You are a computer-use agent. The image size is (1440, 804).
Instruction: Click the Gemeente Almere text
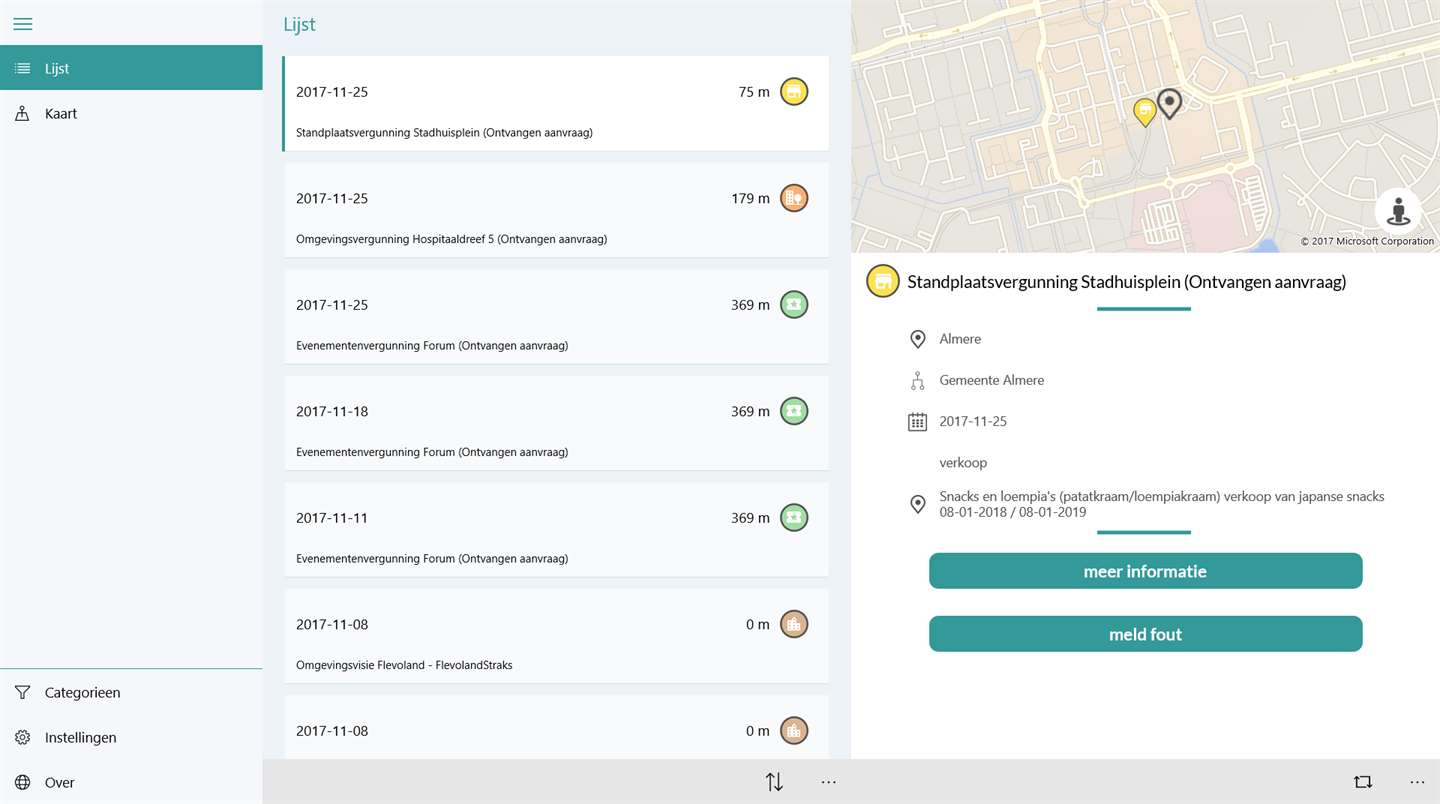coord(992,380)
